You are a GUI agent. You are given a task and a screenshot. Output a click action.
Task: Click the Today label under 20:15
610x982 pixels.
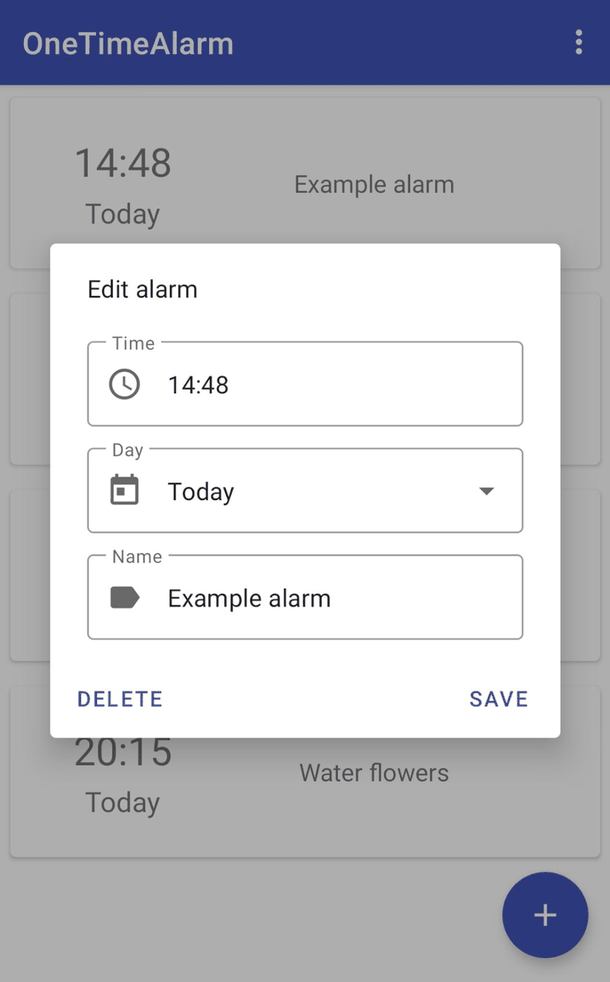pos(122,803)
